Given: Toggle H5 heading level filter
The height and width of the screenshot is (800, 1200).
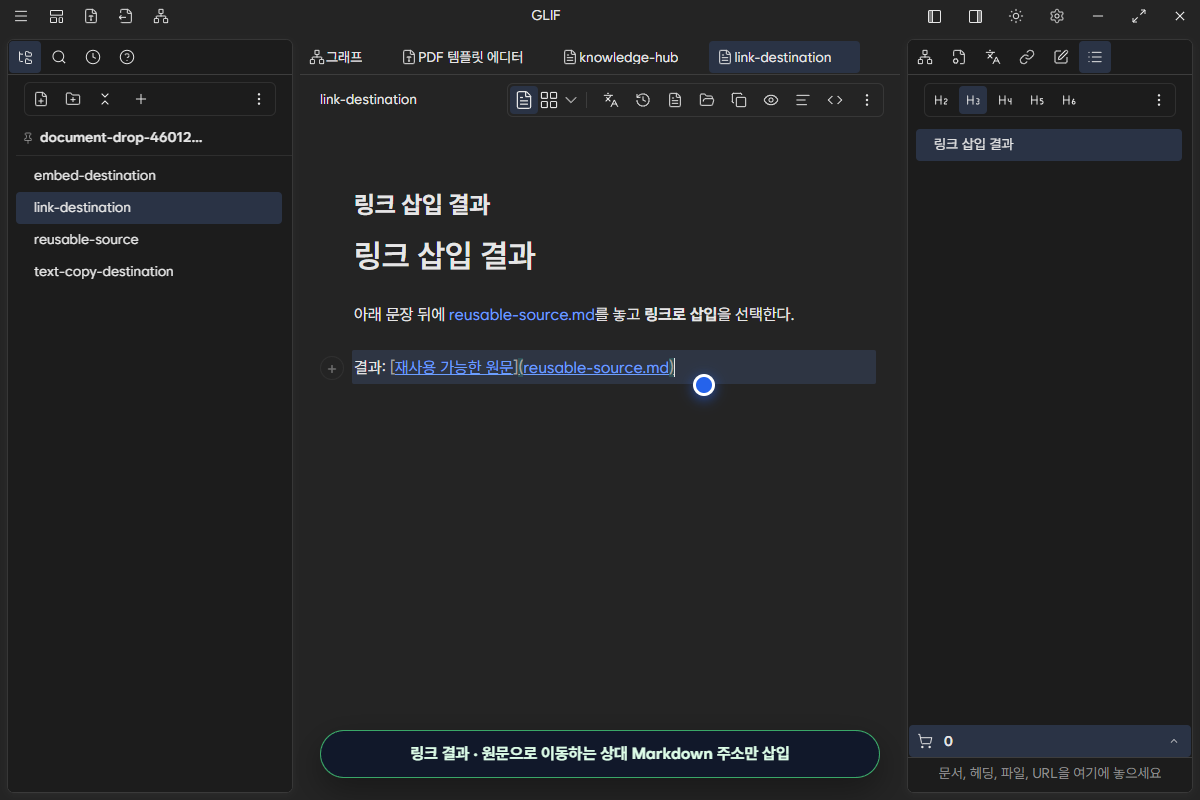Looking at the screenshot, I should tap(1037, 100).
